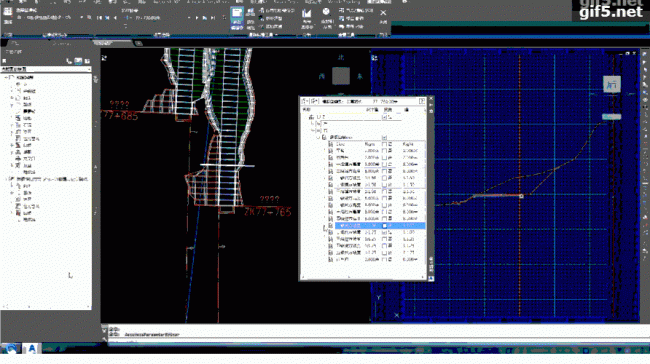Open help icon in the parameter panel header

pos(422,101)
